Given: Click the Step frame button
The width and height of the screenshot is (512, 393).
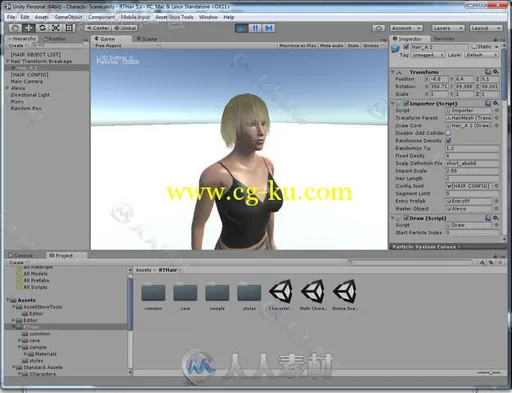Looking at the screenshot, I should point(269,28).
